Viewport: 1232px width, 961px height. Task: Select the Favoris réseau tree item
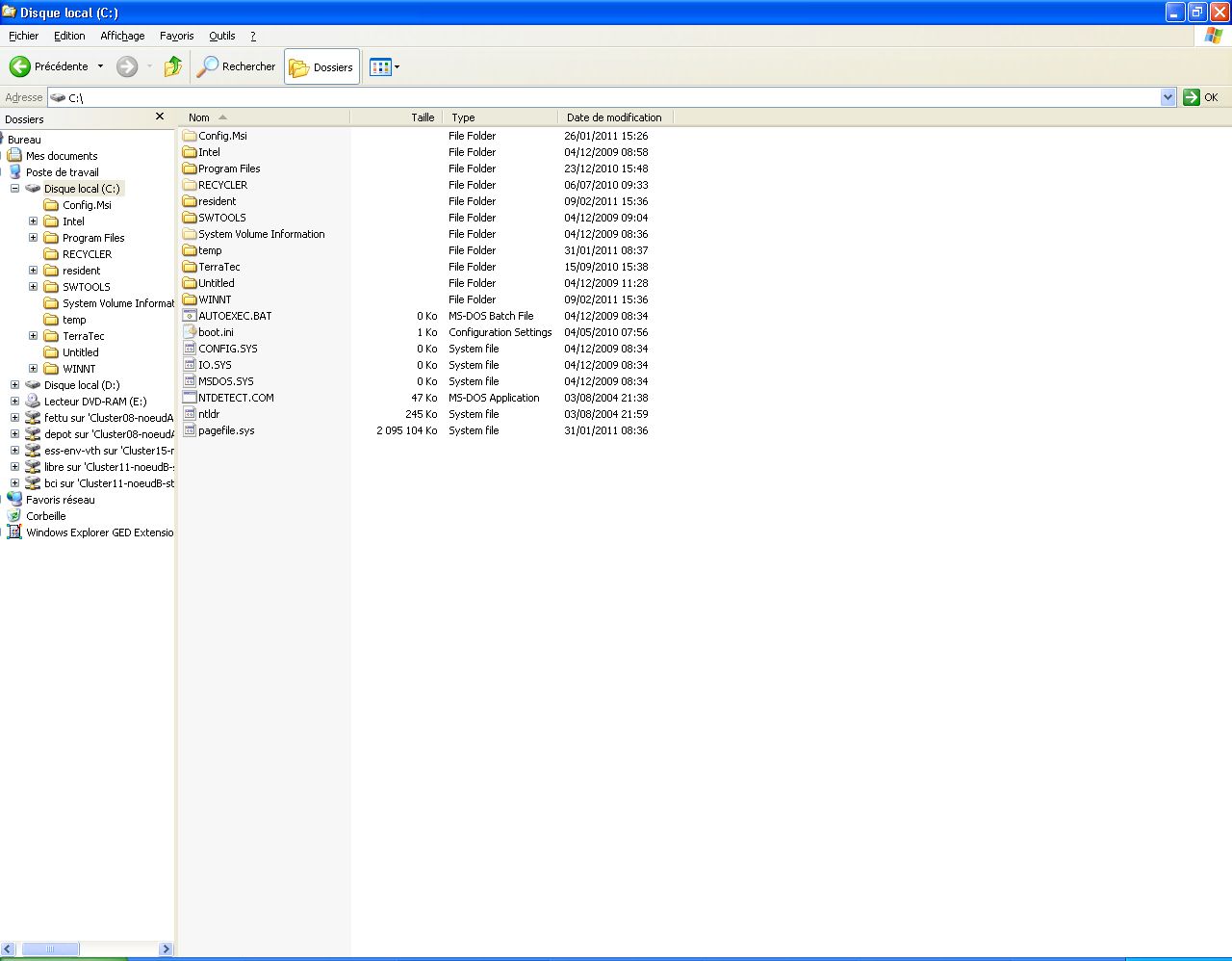point(61,500)
